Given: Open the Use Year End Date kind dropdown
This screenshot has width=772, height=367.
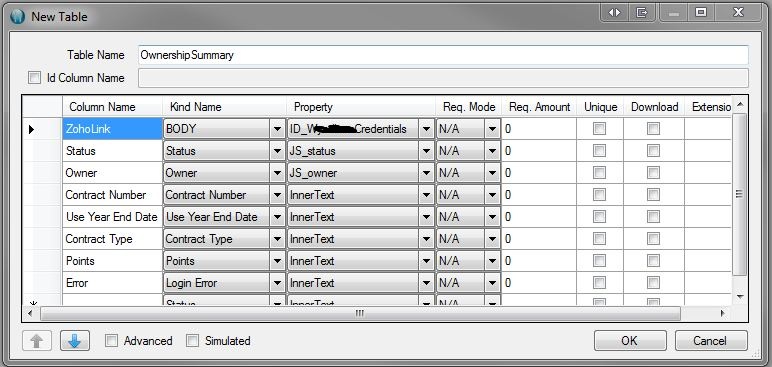Looking at the screenshot, I should click(277, 217).
